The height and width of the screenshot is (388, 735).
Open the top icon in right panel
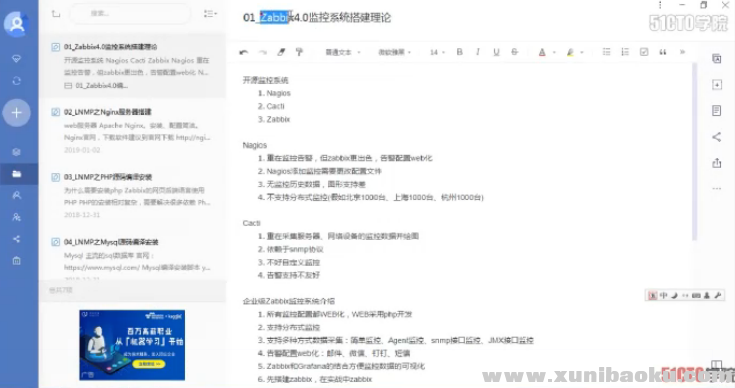coord(717,59)
